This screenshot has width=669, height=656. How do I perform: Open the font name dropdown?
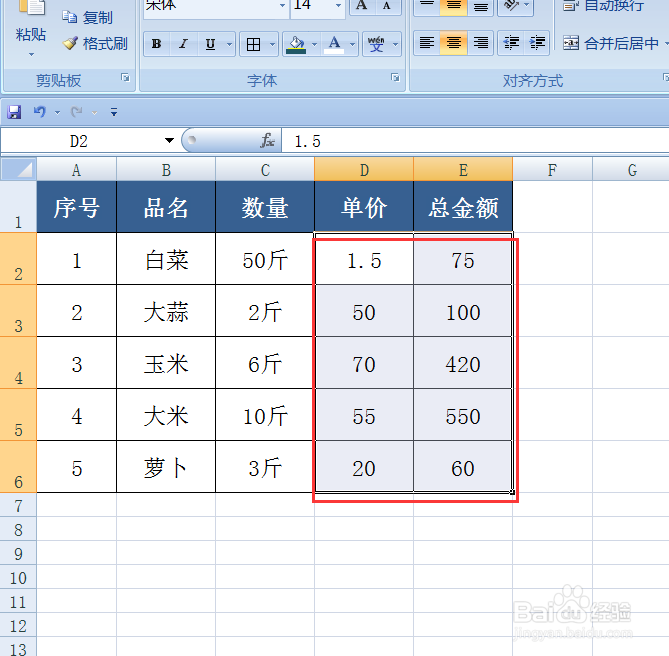(282, 6)
